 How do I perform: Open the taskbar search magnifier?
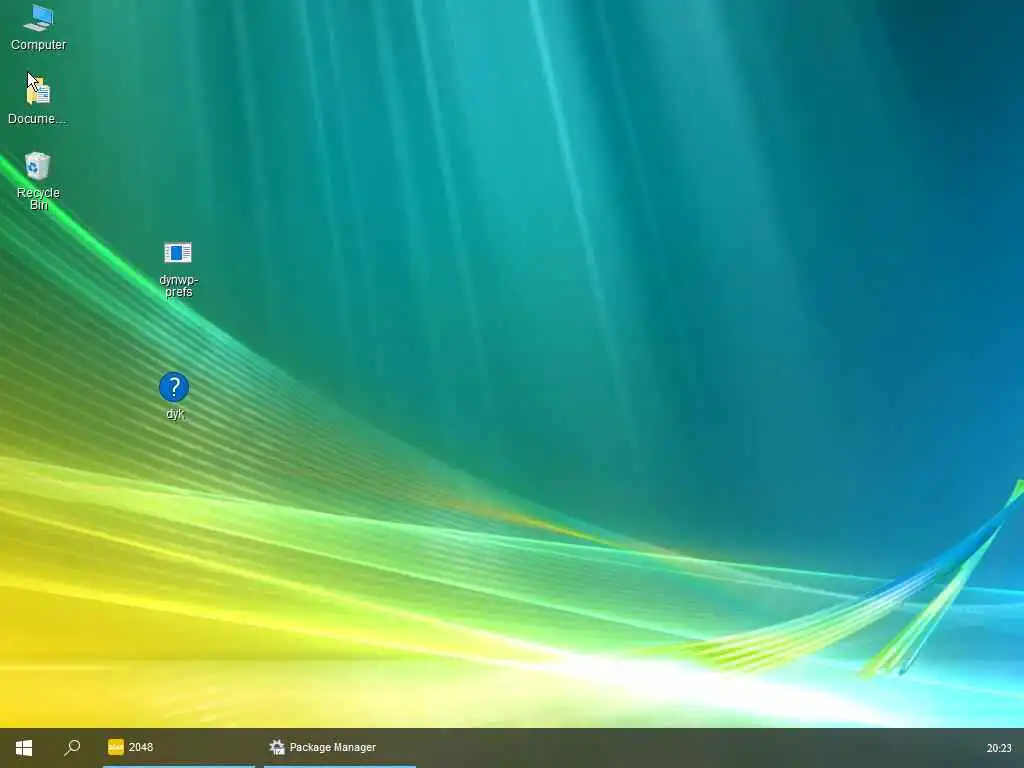point(72,748)
